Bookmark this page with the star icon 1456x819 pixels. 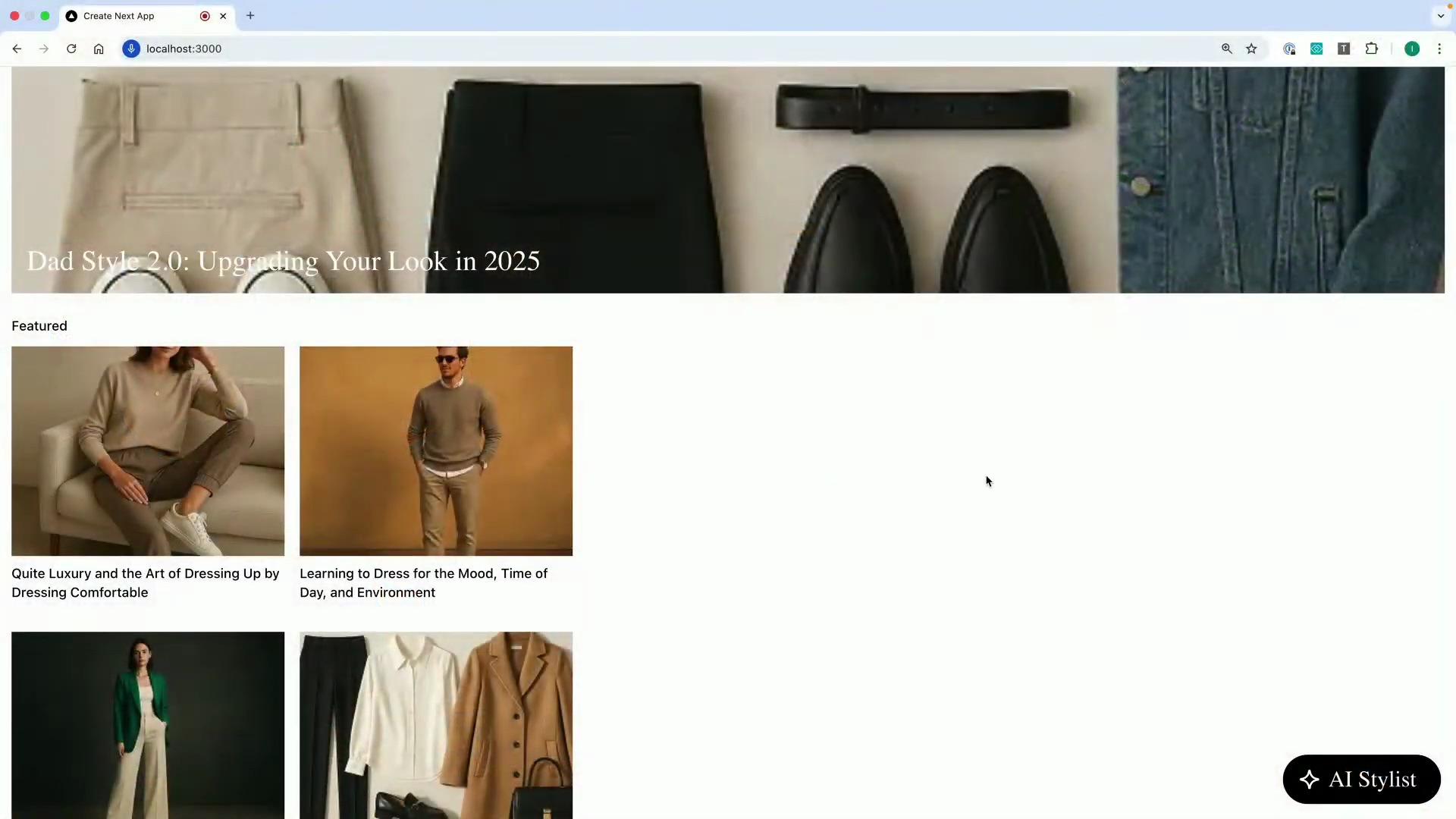tap(1251, 49)
